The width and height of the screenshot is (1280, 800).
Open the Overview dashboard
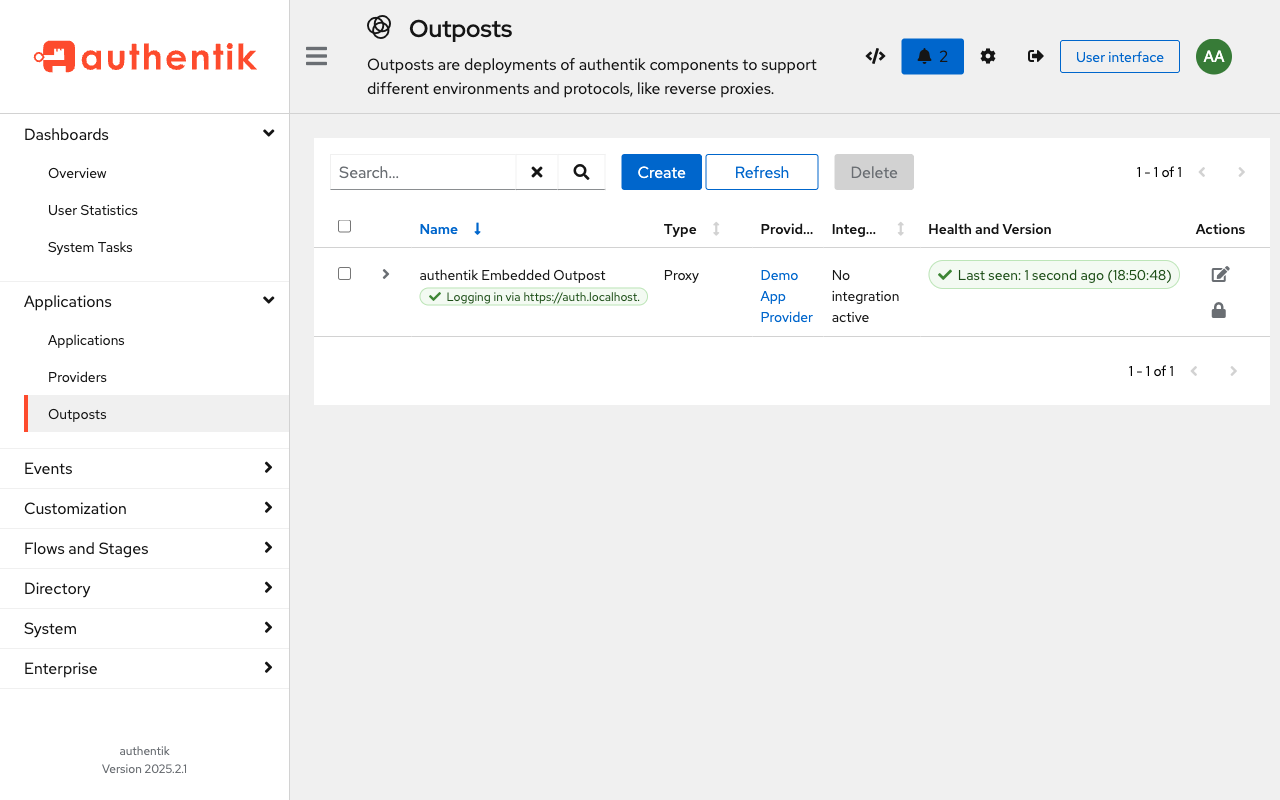pos(156,173)
